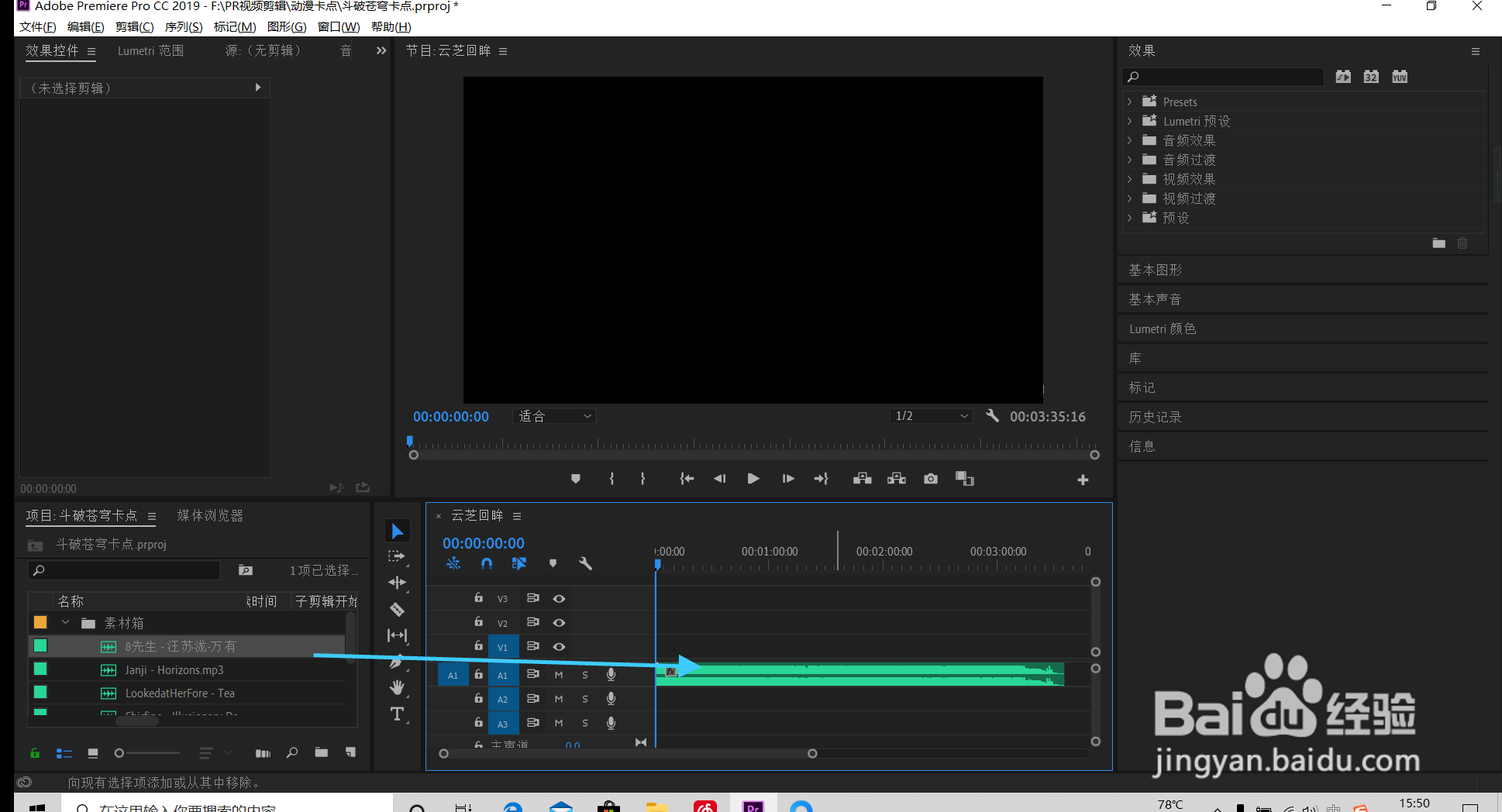This screenshot has width=1502, height=812.
Task: Select the Slip tool
Action: pyautogui.click(x=397, y=635)
